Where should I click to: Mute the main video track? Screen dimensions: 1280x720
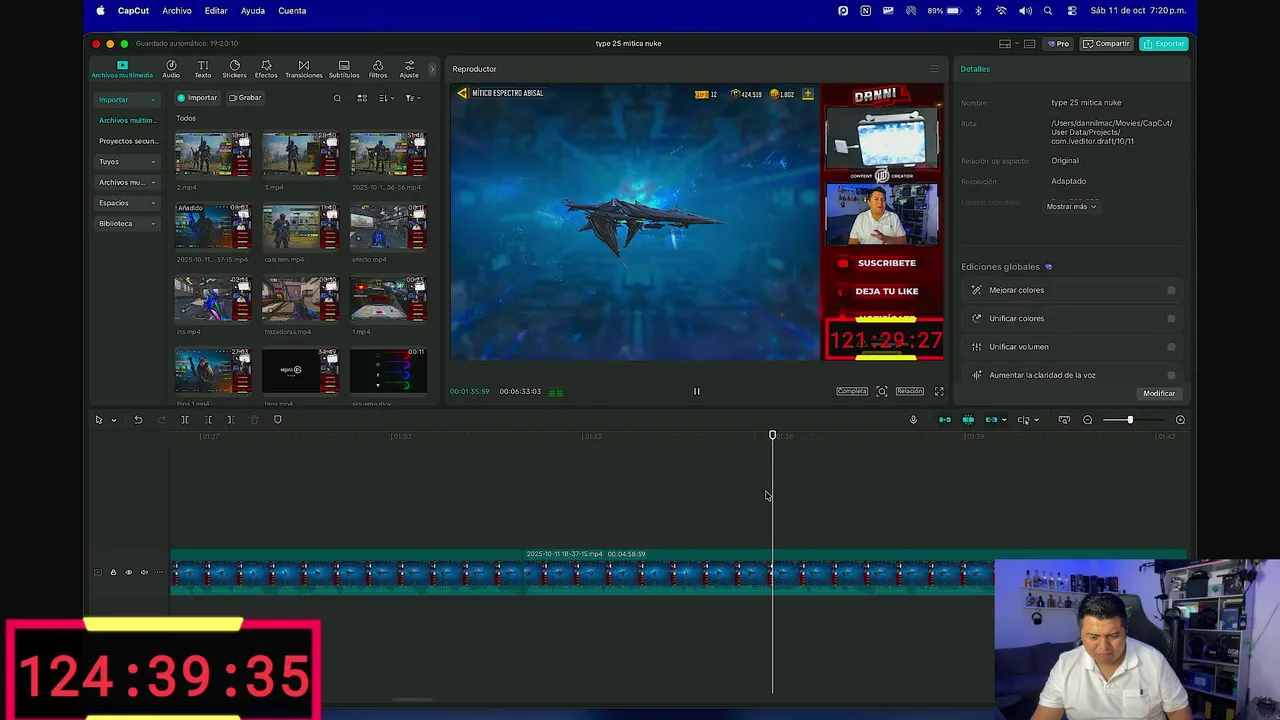144,572
